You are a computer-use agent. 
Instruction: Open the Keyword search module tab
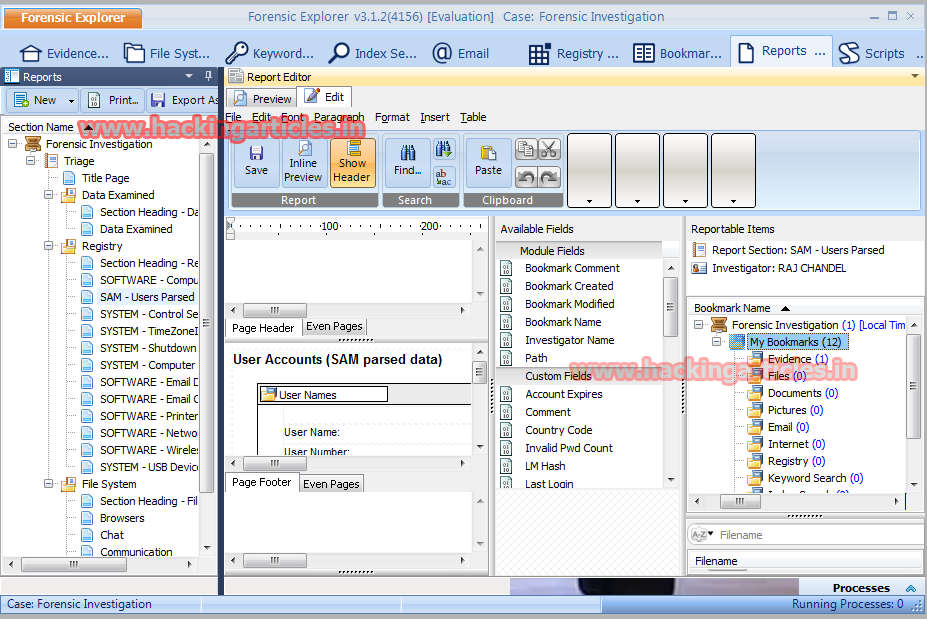tap(270, 53)
